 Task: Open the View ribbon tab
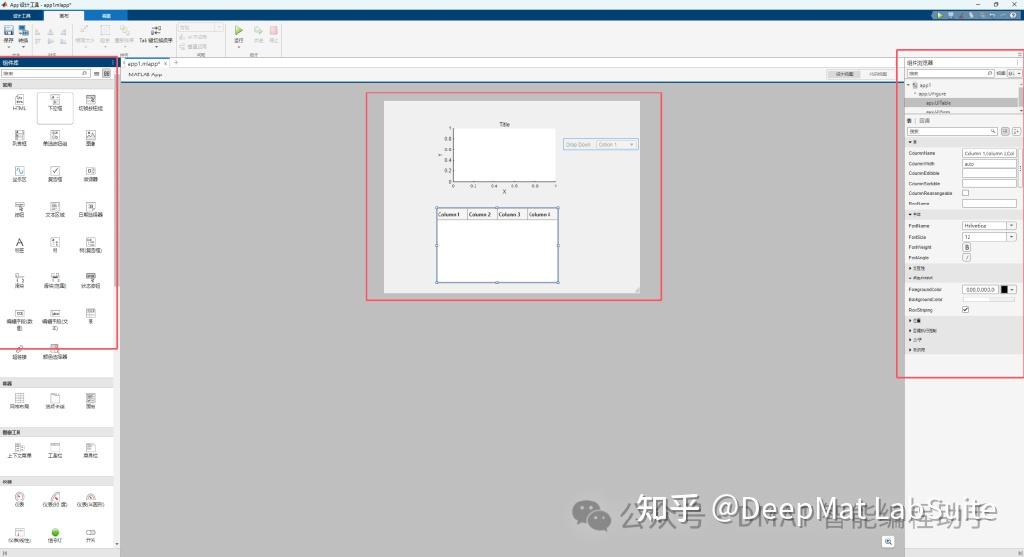point(106,16)
